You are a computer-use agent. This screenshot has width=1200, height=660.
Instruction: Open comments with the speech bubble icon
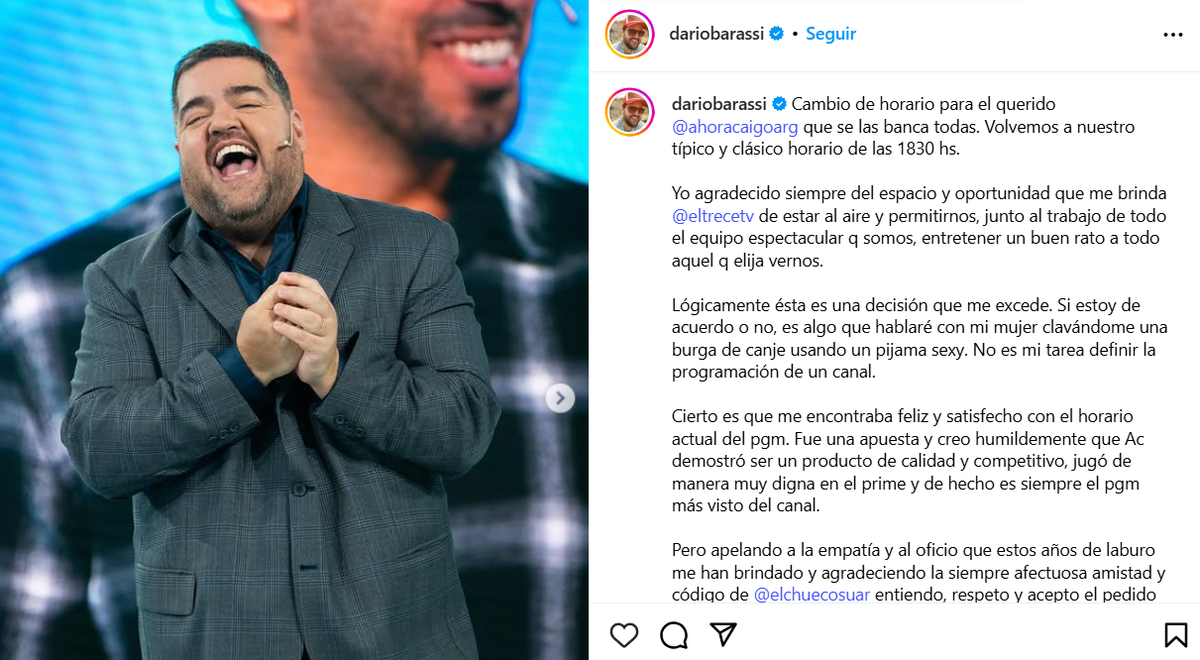[x=674, y=635]
